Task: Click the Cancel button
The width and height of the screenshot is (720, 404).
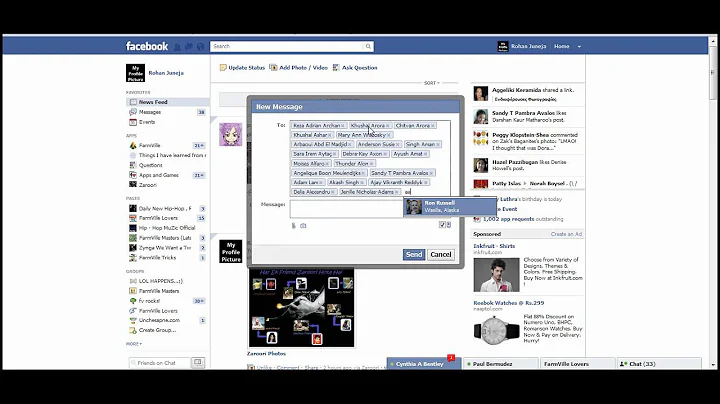Action: pyautogui.click(x=441, y=254)
